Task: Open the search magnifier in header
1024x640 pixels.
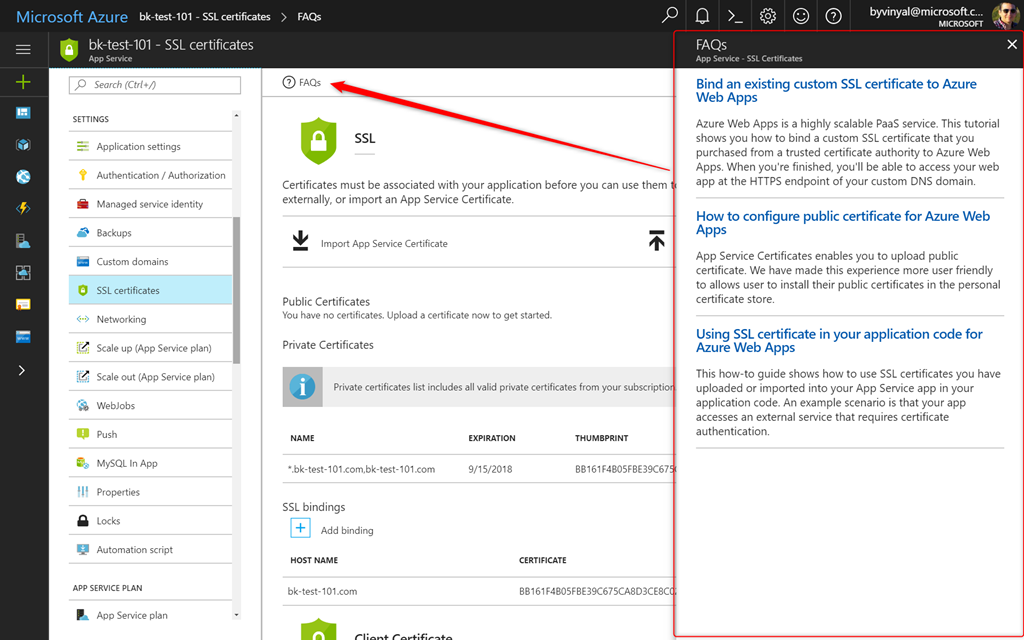Action: click(x=670, y=16)
